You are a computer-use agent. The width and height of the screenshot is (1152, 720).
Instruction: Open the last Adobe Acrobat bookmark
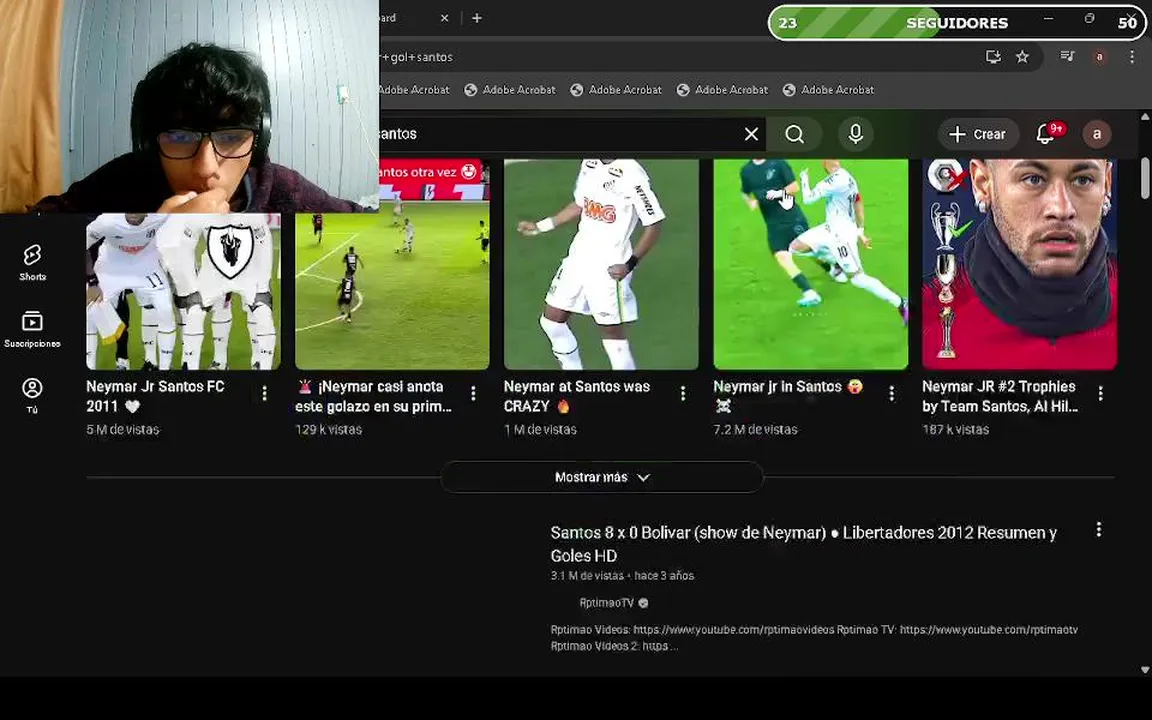coord(829,90)
